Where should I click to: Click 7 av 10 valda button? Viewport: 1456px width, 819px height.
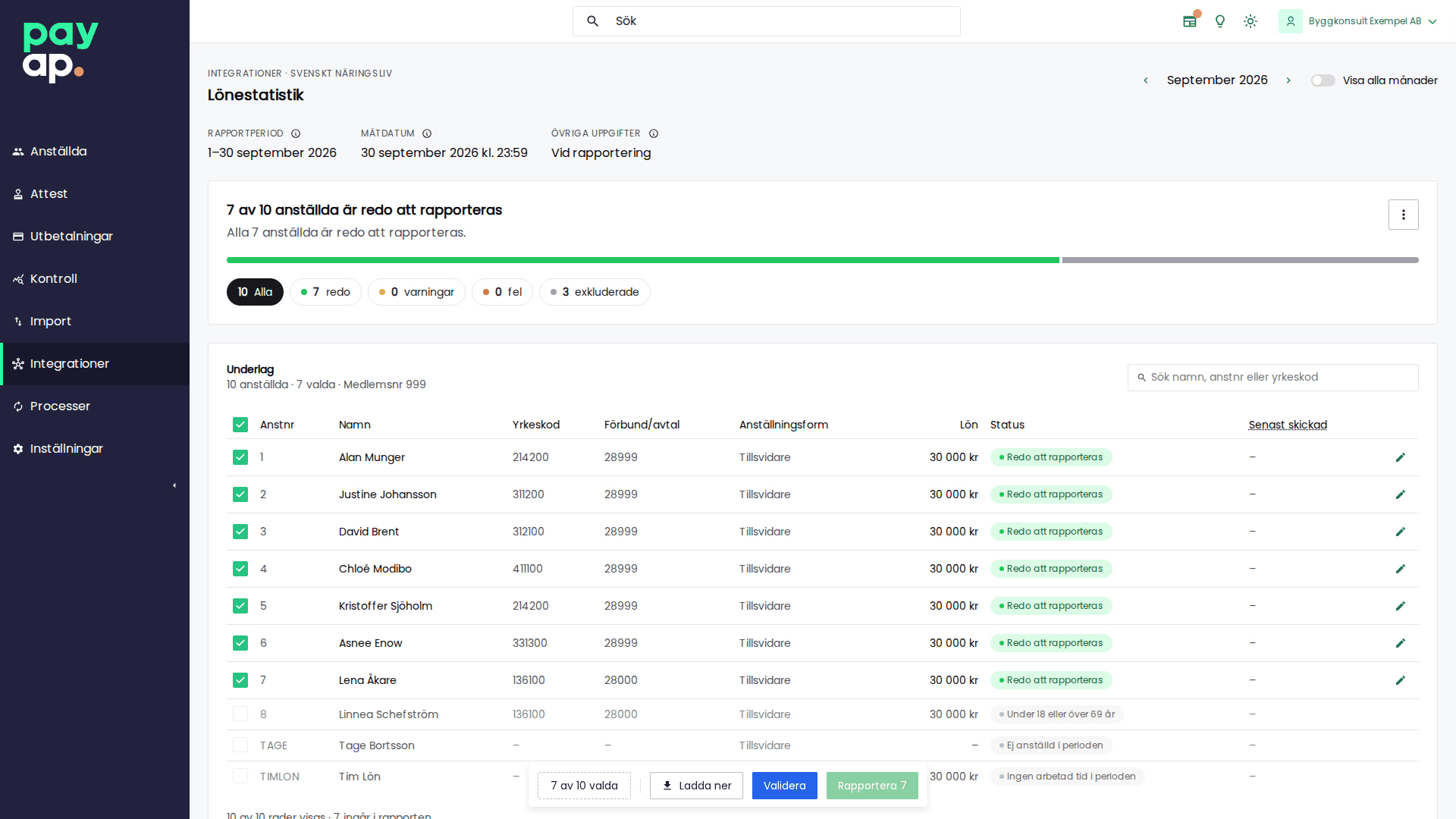[584, 786]
